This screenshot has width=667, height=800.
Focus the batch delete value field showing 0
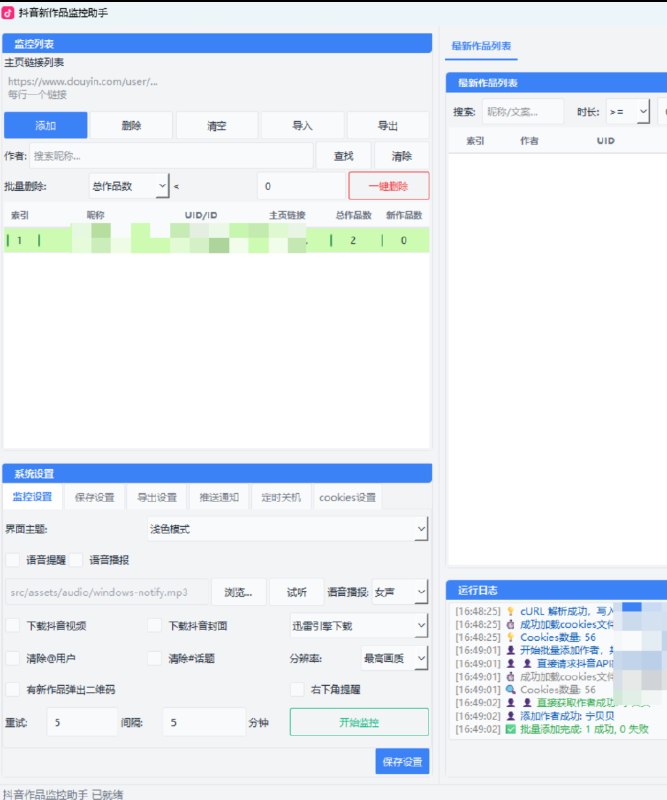pos(302,186)
